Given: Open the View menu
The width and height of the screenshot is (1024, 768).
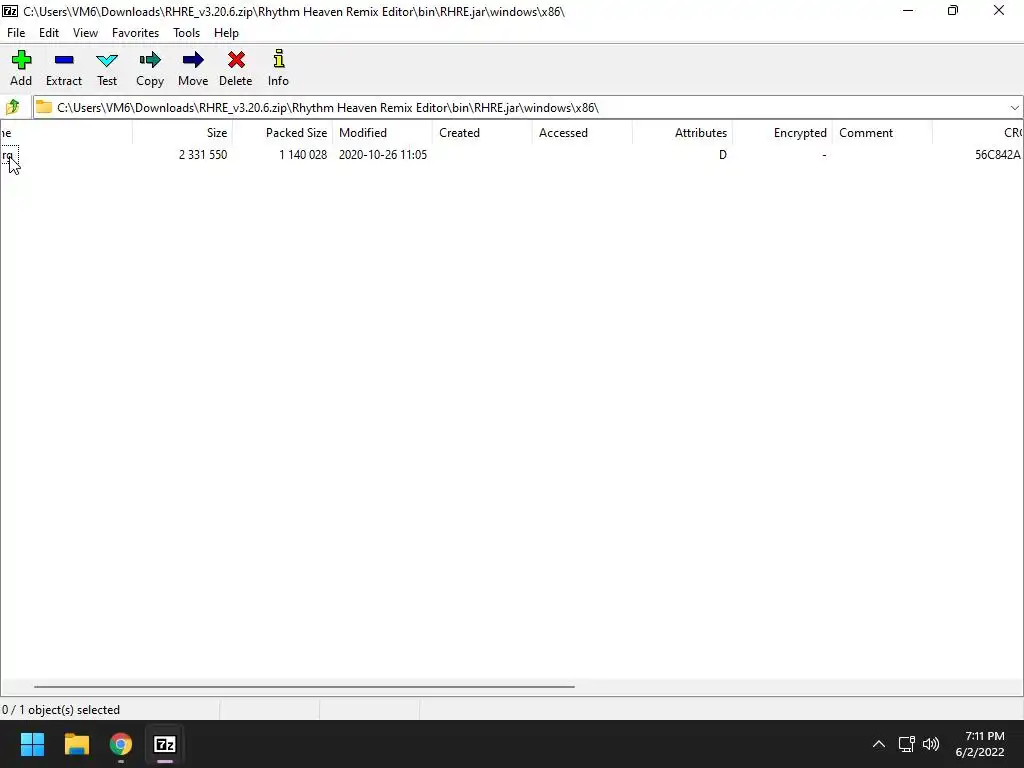Looking at the screenshot, I should (x=86, y=33).
